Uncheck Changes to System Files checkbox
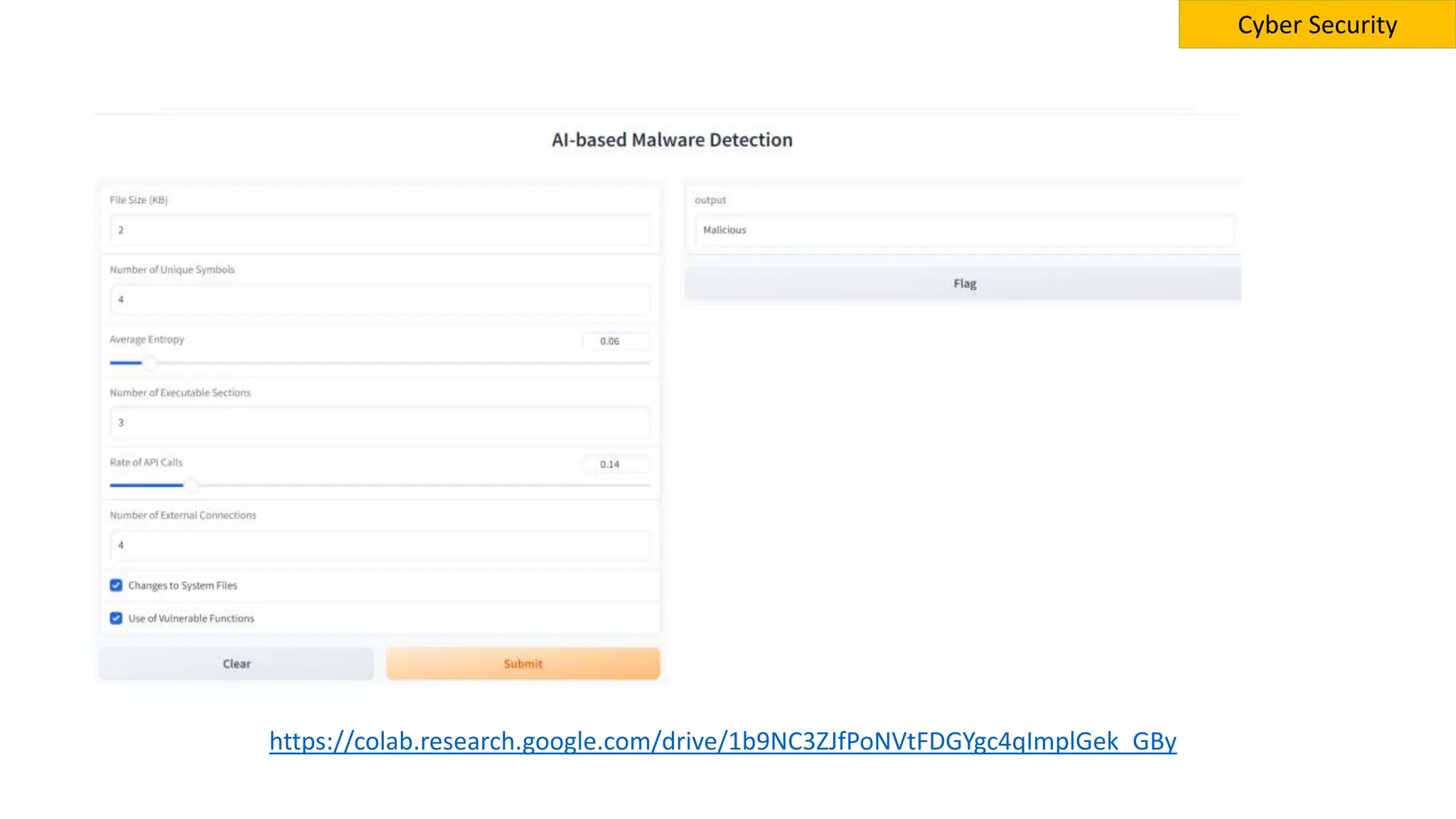The width and height of the screenshot is (1456, 819). tap(116, 585)
